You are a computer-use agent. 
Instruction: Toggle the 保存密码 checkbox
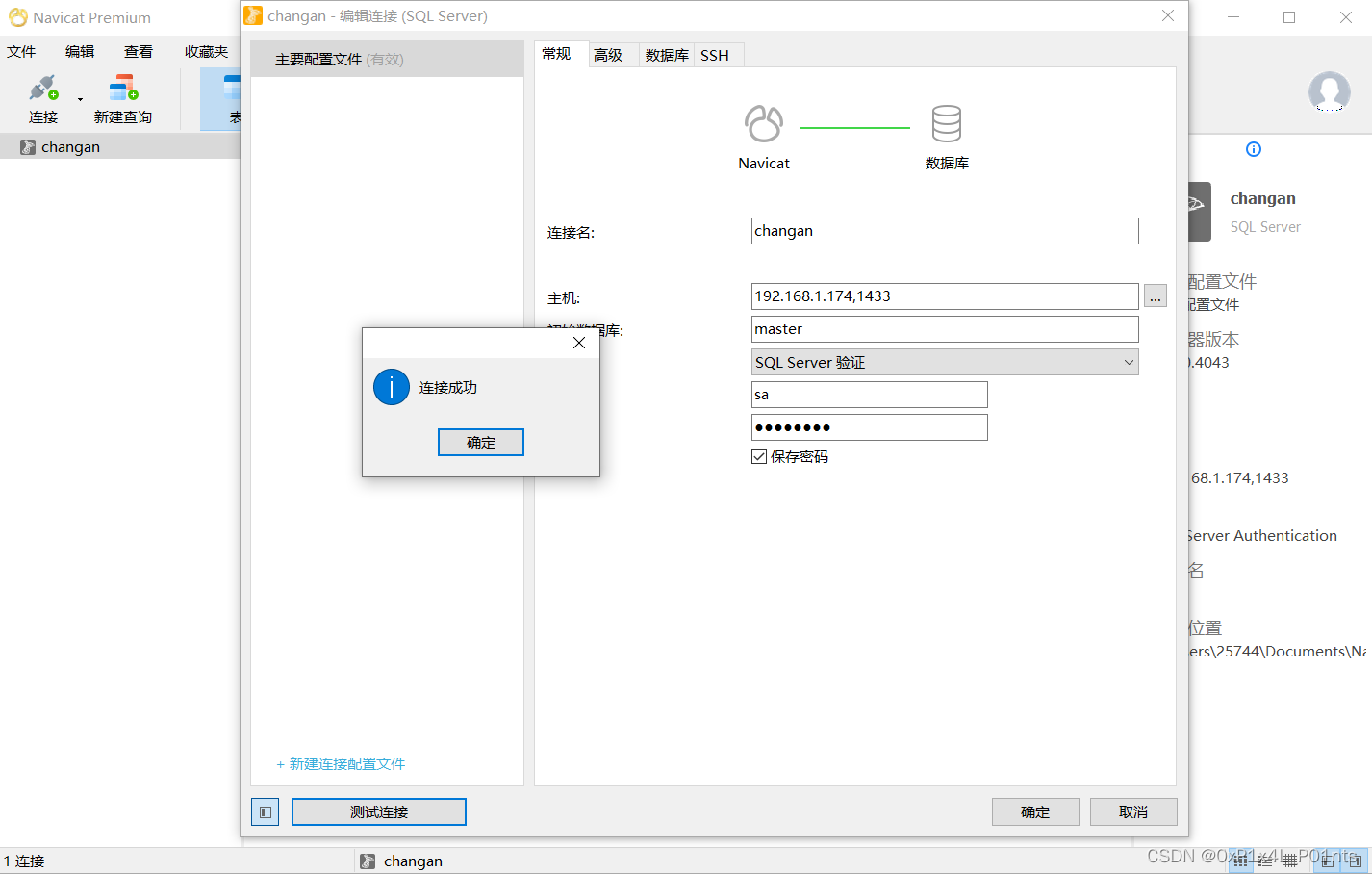point(759,456)
